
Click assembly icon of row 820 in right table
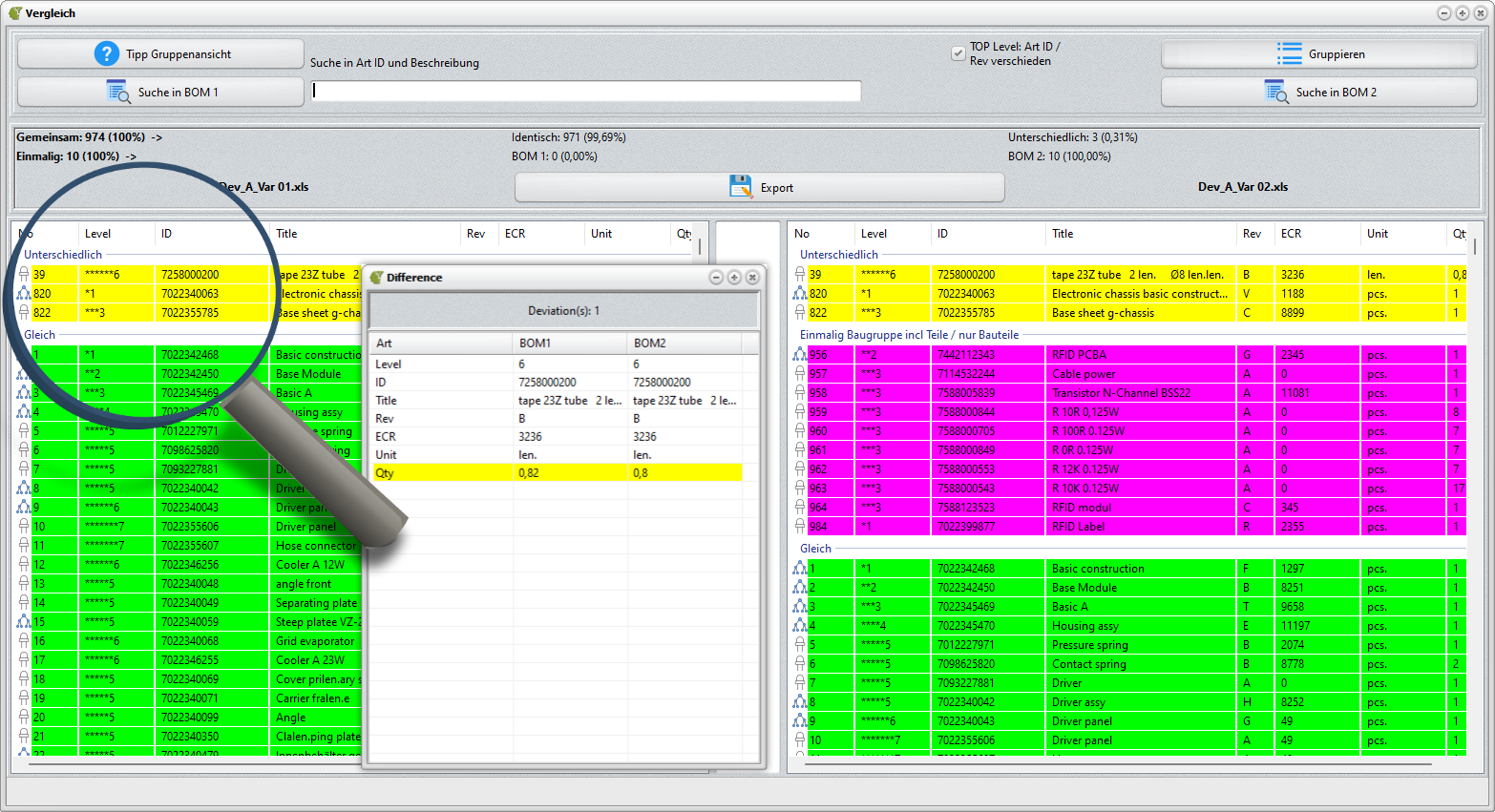click(x=800, y=294)
